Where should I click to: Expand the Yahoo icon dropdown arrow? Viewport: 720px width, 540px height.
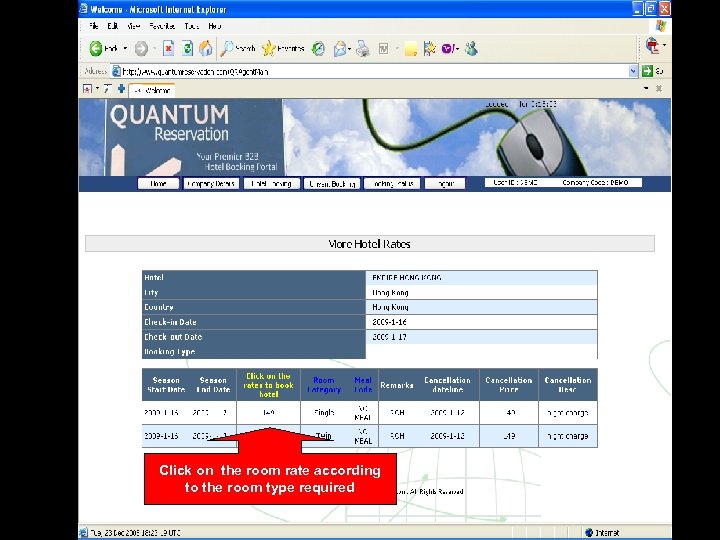(457, 49)
